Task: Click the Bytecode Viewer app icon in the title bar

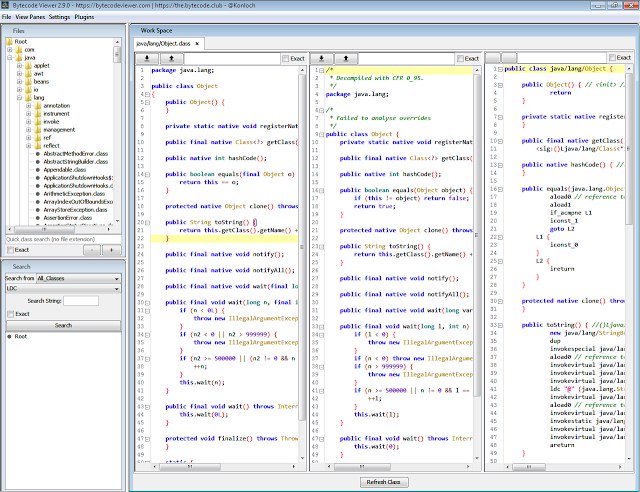Action: (x=5, y=5)
